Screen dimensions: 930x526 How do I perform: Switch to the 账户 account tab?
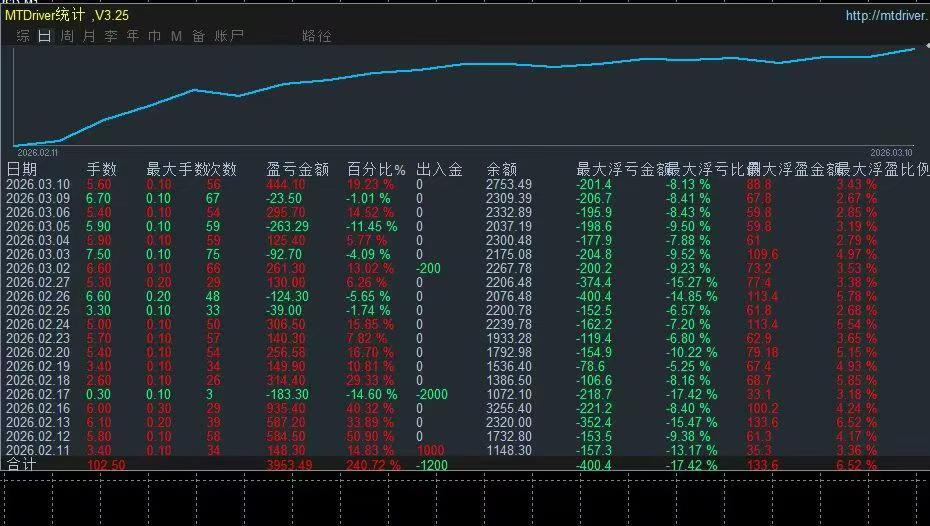coord(229,36)
